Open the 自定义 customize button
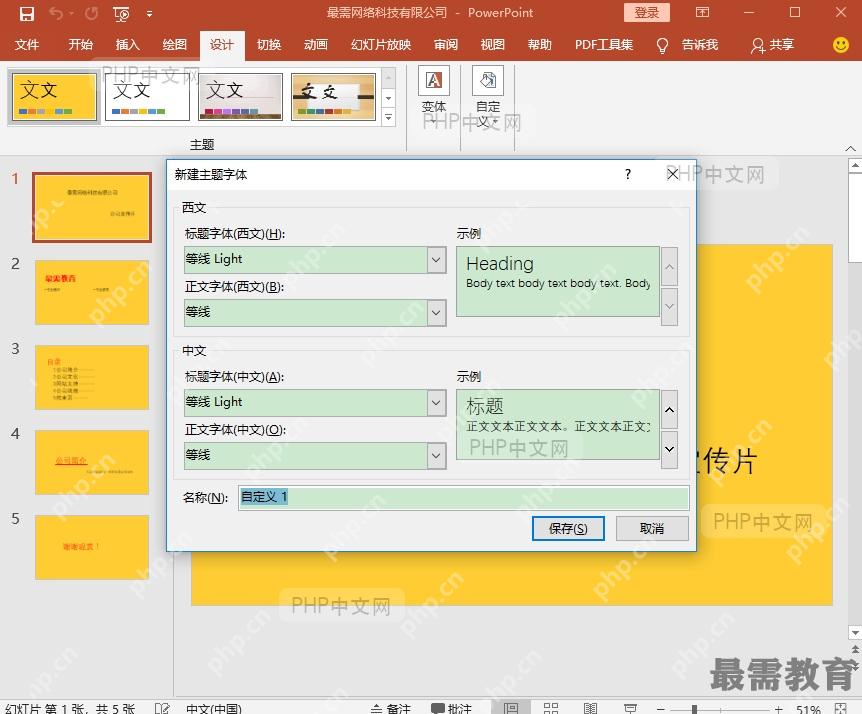 pyautogui.click(x=488, y=96)
